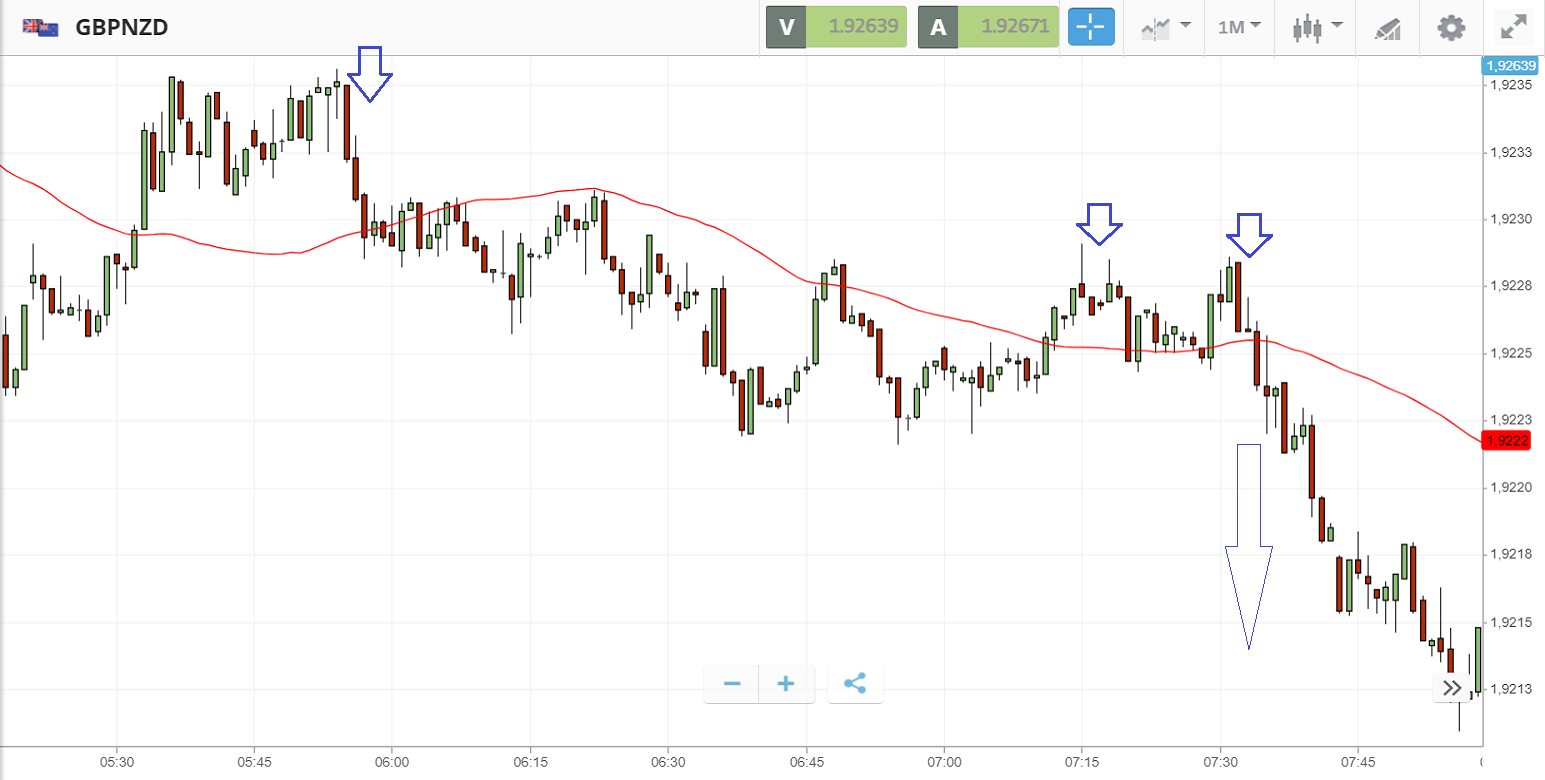Click the sell price 1.92639 button
The width and height of the screenshot is (1545, 780).
[836, 27]
